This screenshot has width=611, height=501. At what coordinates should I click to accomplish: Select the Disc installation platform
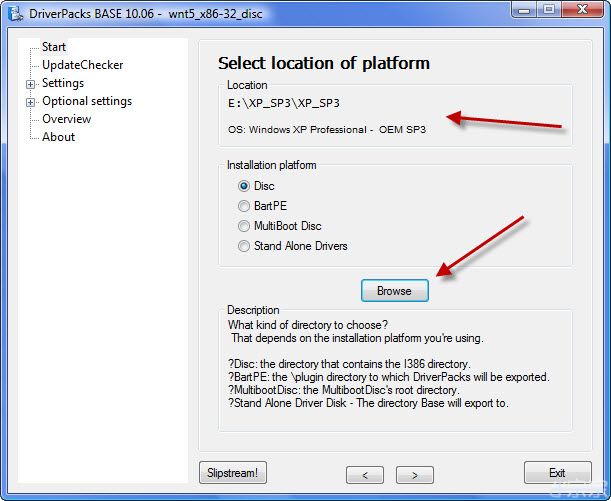coord(244,186)
